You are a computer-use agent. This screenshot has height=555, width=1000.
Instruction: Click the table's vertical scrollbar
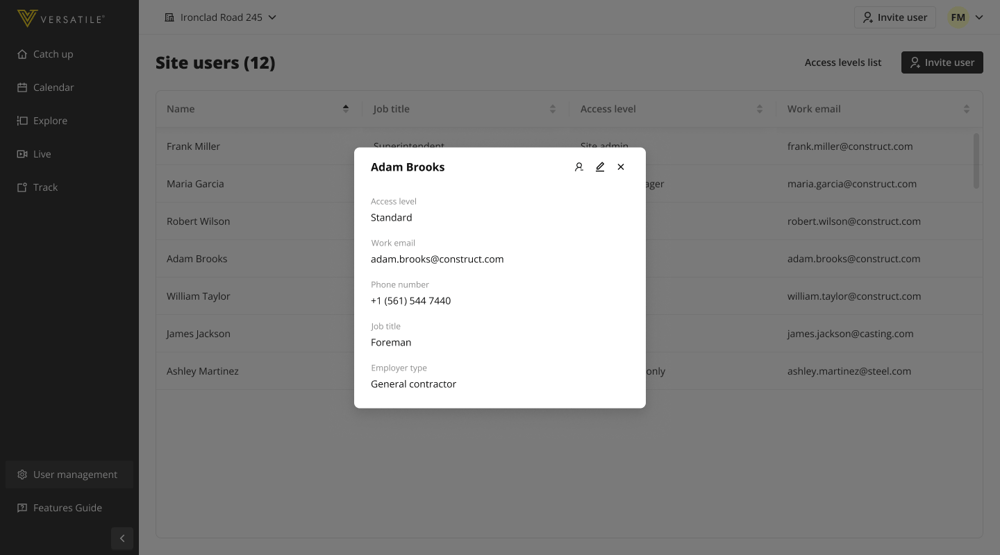pyautogui.click(x=976, y=160)
